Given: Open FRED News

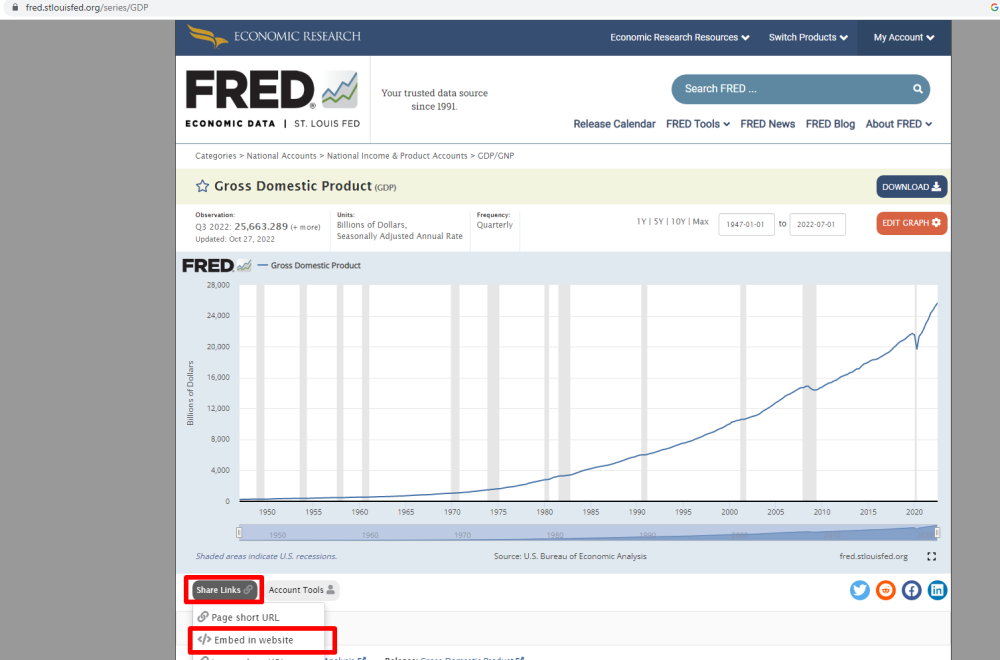Looking at the screenshot, I should click(767, 124).
